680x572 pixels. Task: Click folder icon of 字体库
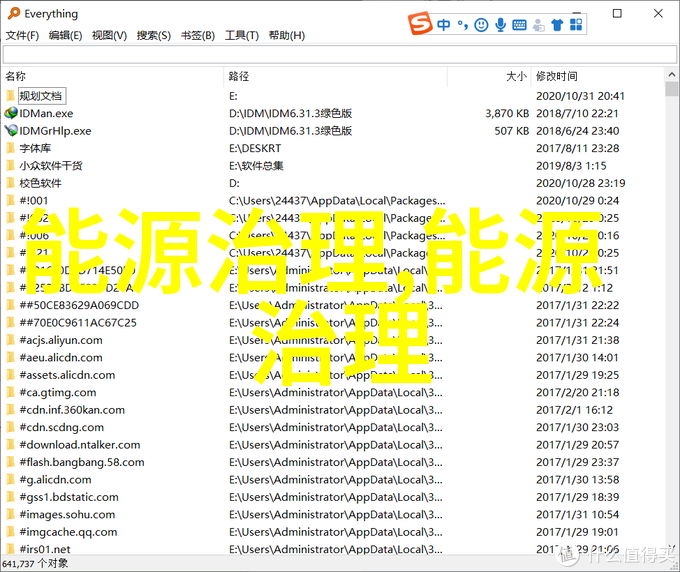pyautogui.click(x=10, y=148)
